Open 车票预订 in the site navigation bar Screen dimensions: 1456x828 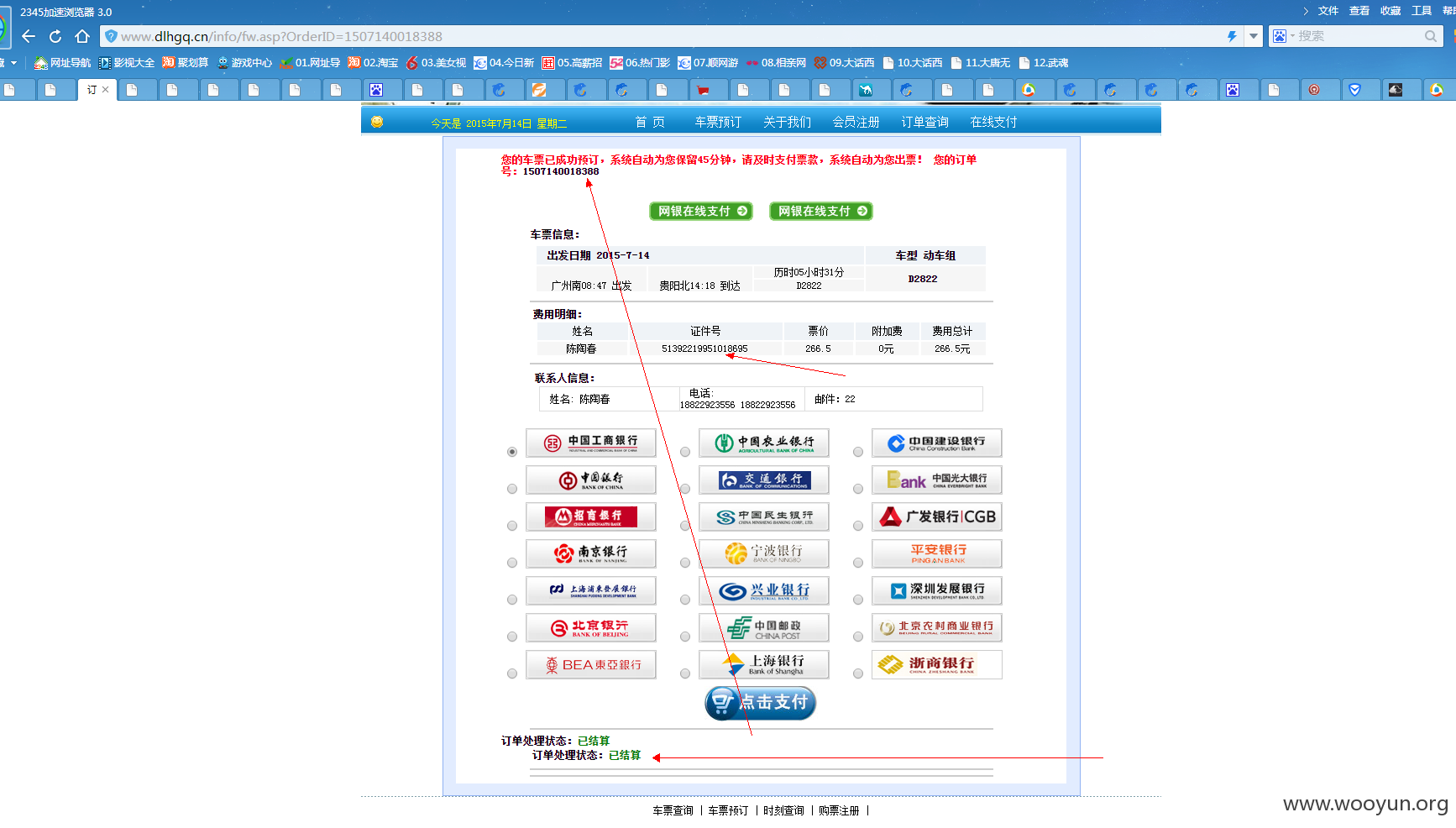tap(718, 123)
